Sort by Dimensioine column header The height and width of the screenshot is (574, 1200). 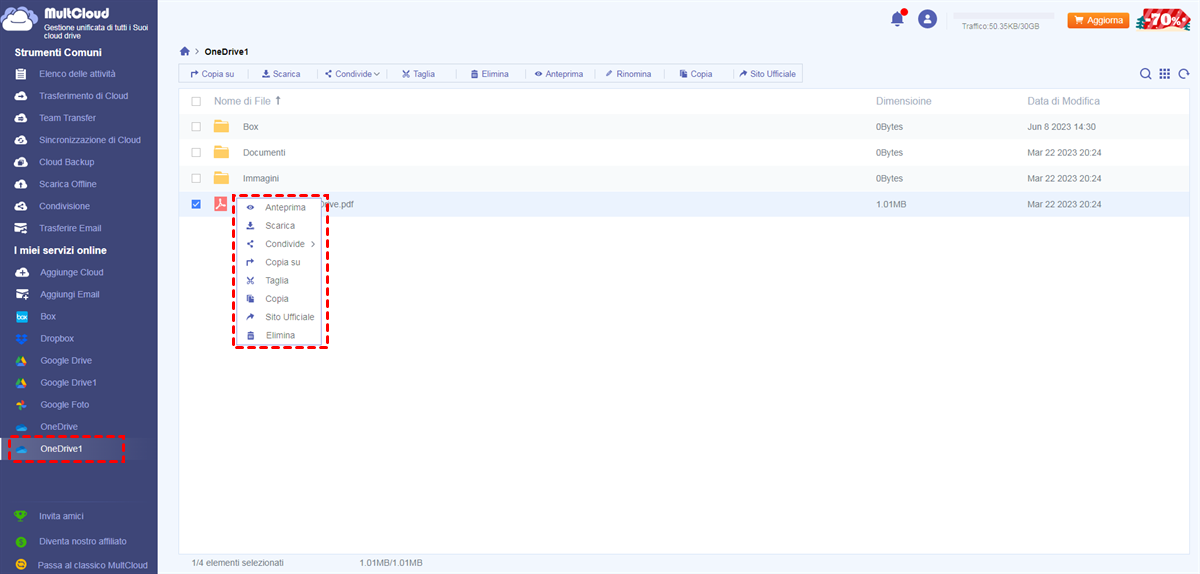click(x=903, y=101)
